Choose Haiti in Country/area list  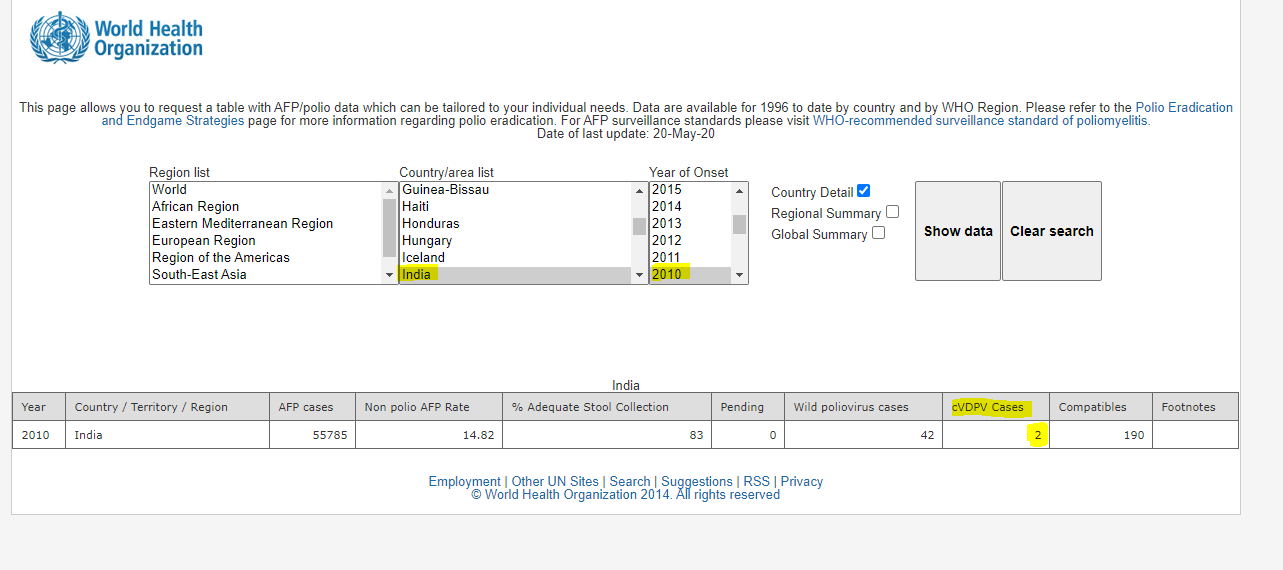point(516,207)
